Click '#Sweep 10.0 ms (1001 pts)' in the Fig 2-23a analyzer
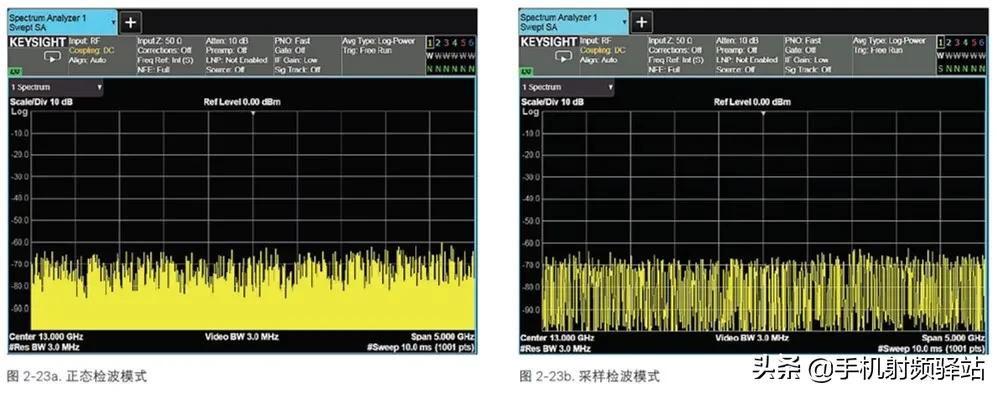Image resolution: width=997 pixels, height=393 pixels. click(x=421, y=347)
